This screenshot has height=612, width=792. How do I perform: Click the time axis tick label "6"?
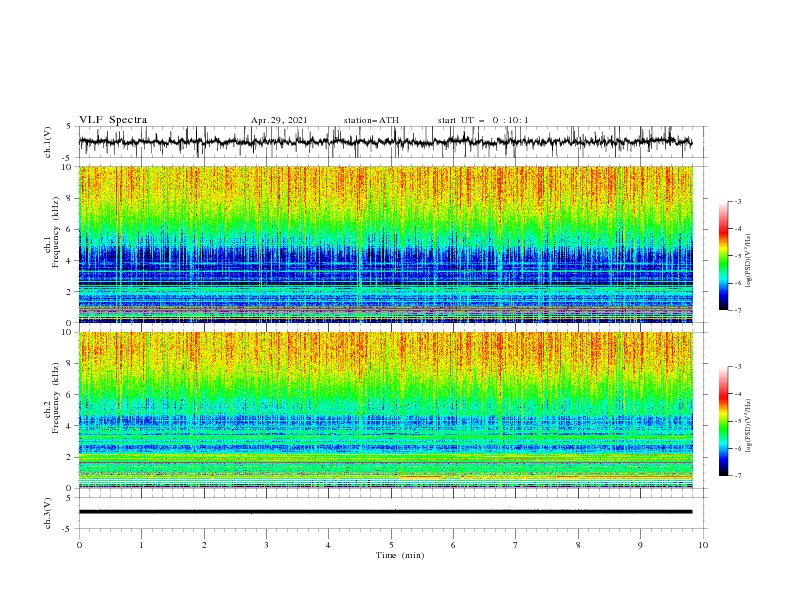[453, 545]
